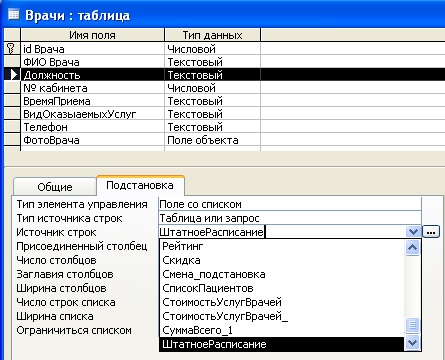Click the Поле объекта data type cell
The width and height of the screenshot is (445, 360).
coord(212,140)
